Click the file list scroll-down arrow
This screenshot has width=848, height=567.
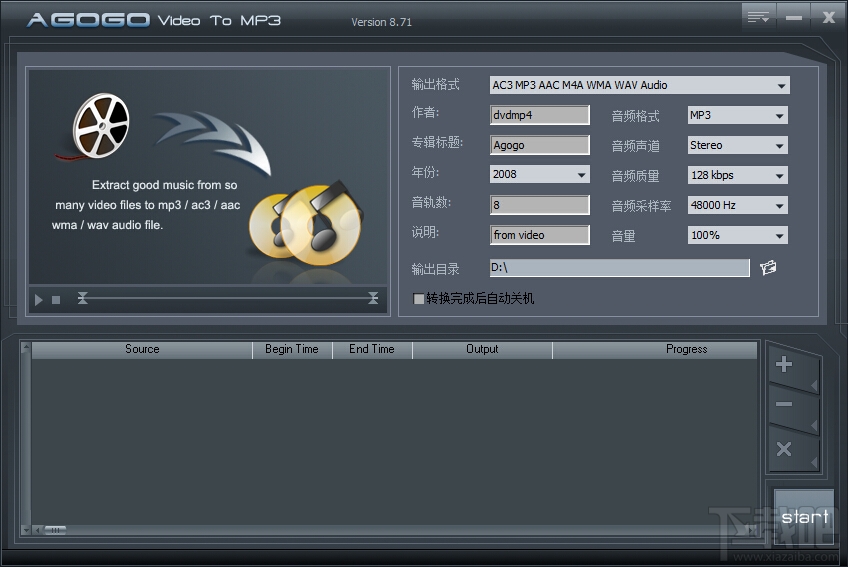click(x=25, y=530)
